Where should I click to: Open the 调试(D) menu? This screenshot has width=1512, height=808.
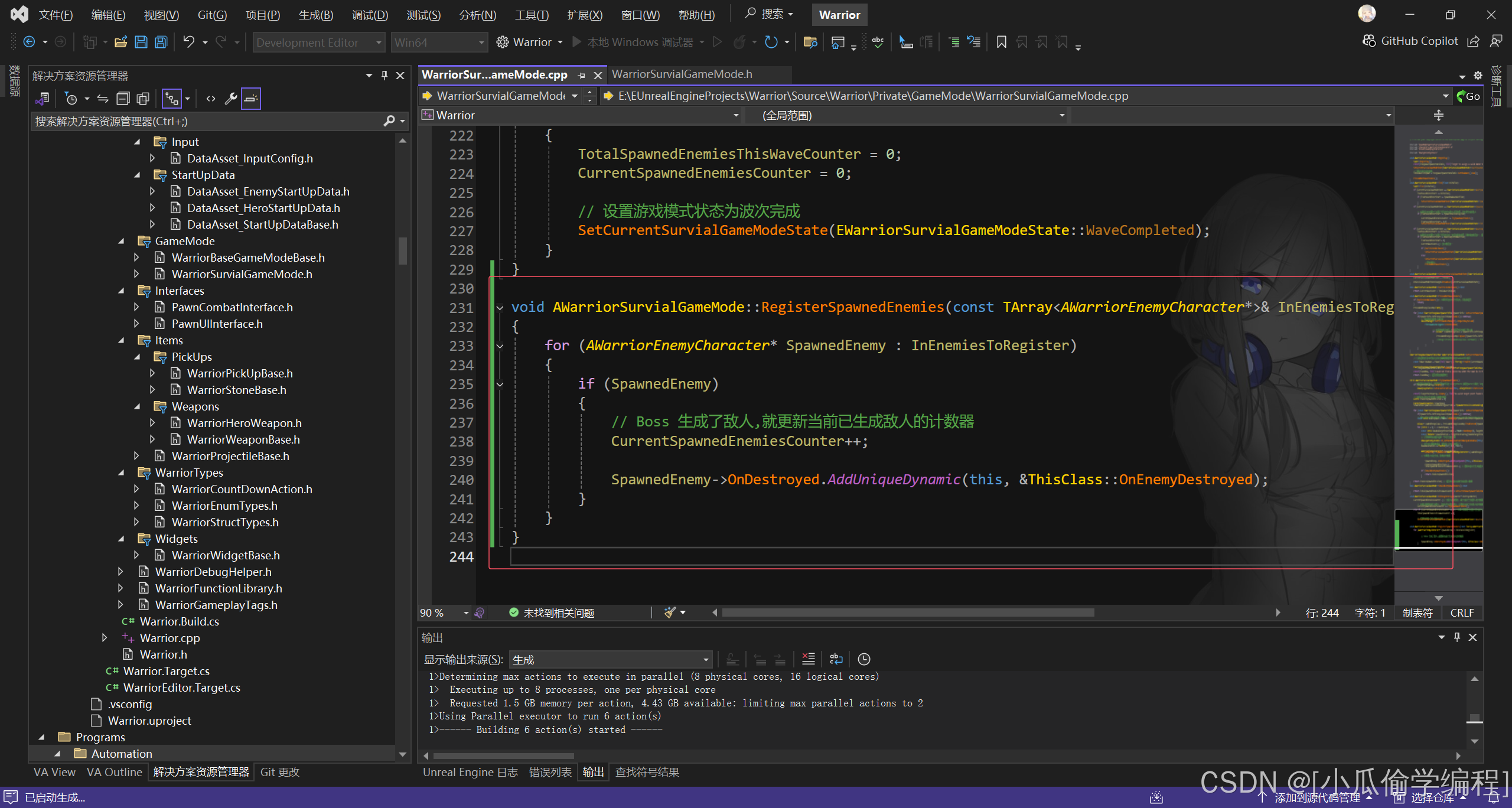click(370, 15)
